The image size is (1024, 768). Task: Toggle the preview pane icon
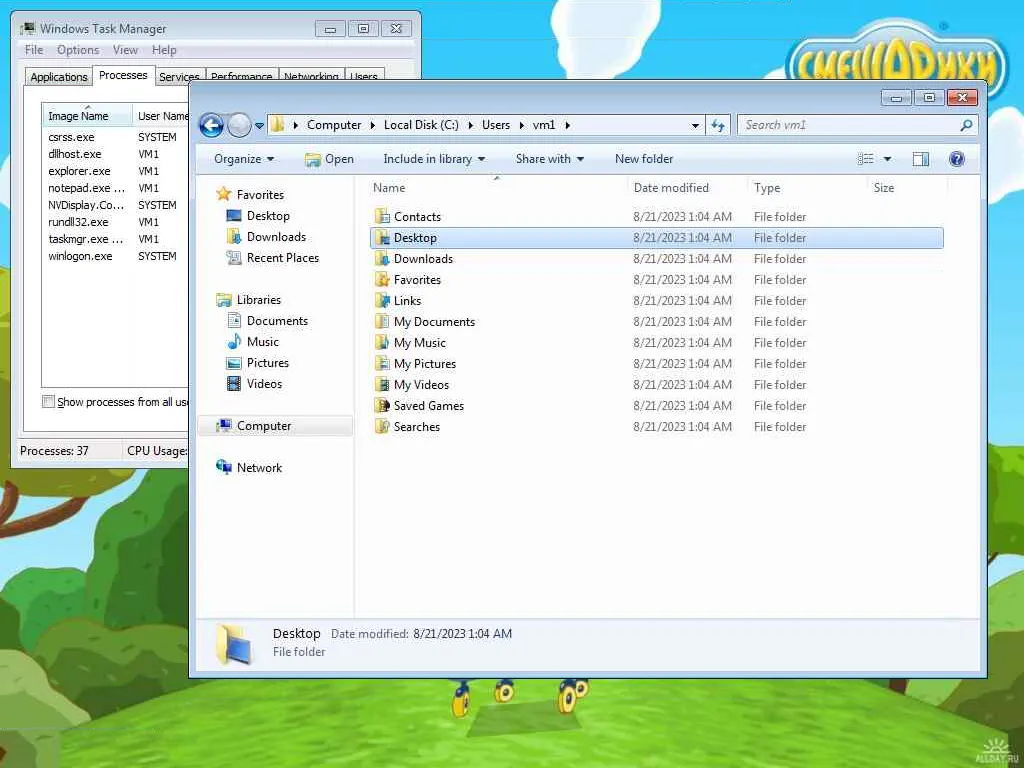921,159
